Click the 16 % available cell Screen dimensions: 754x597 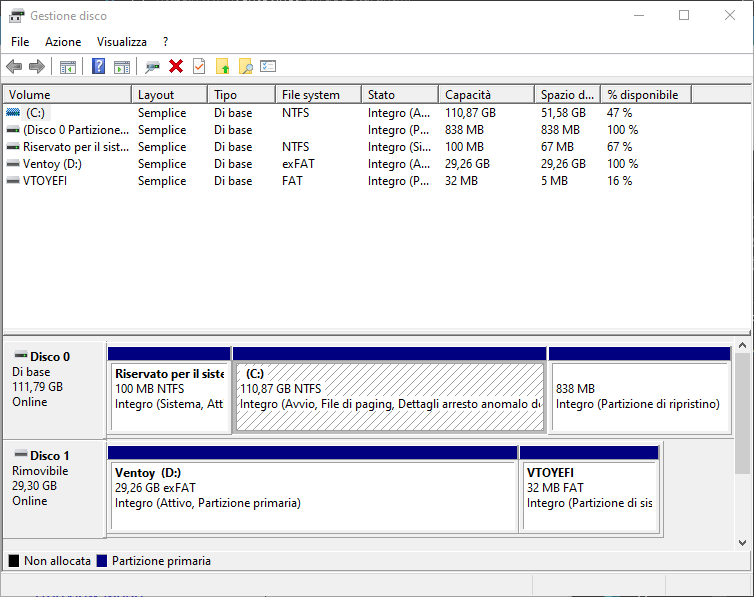pyautogui.click(x=619, y=181)
